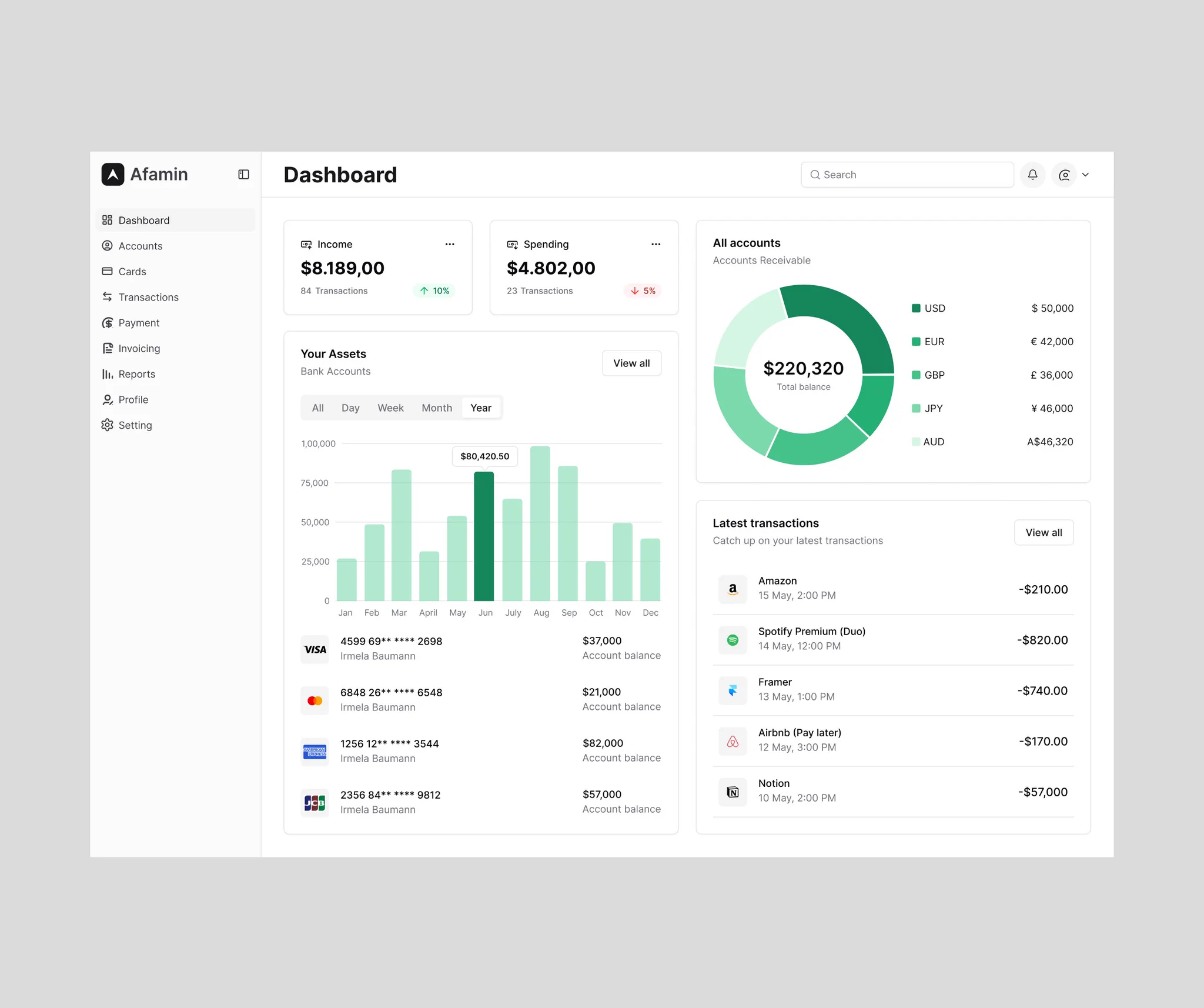
Task: Open Cards in sidebar
Action: click(175, 271)
